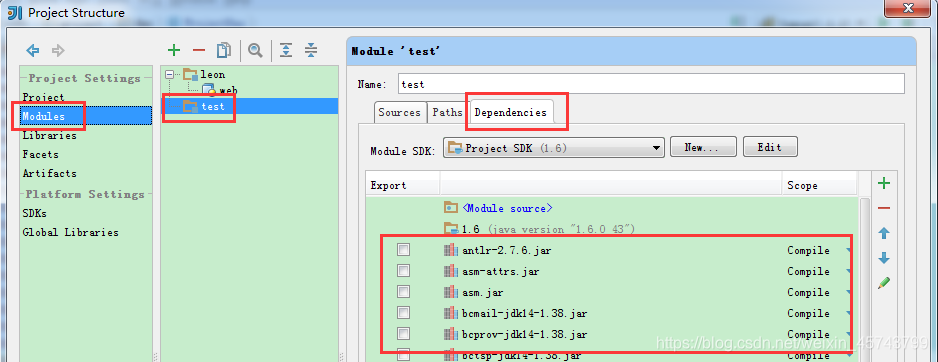Click Compile scope text for asm.jar

point(808,292)
